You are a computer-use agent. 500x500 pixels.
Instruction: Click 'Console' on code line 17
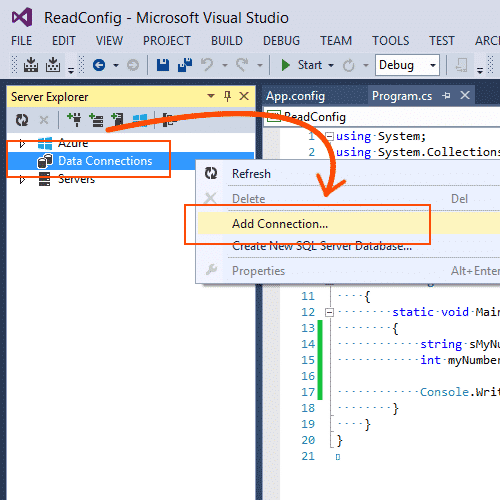click(x=444, y=392)
